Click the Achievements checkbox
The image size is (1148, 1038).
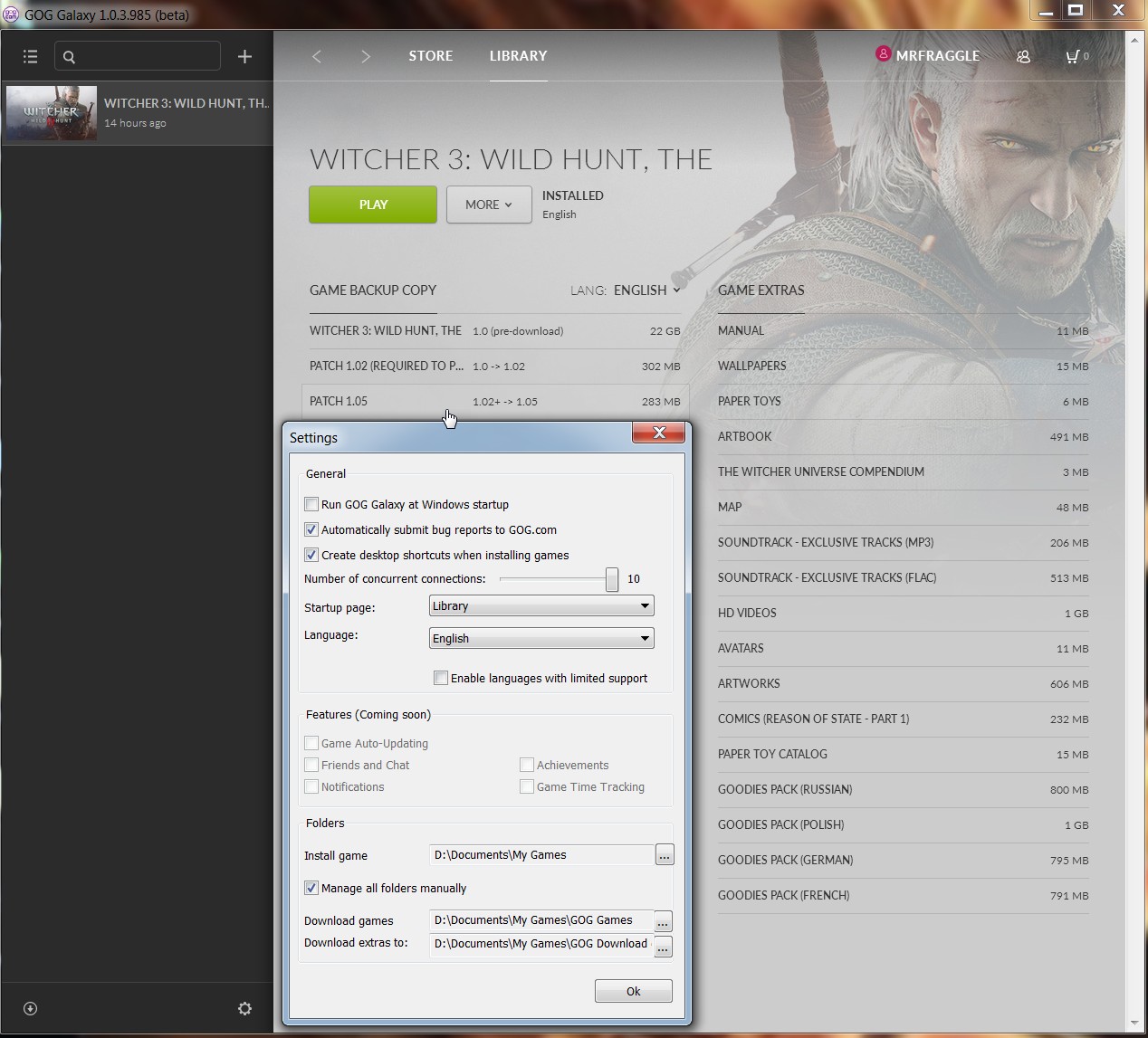click(527, 765)
